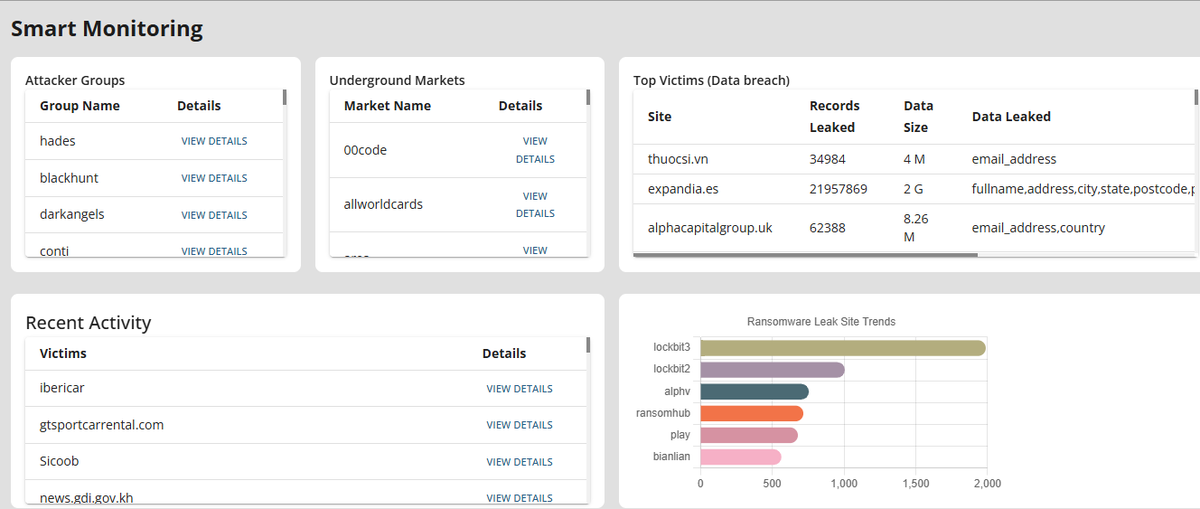The image size is (1200, 509).
Task: Click Top Victims vertical scrollbar
Action: [x=1196, y=97]
